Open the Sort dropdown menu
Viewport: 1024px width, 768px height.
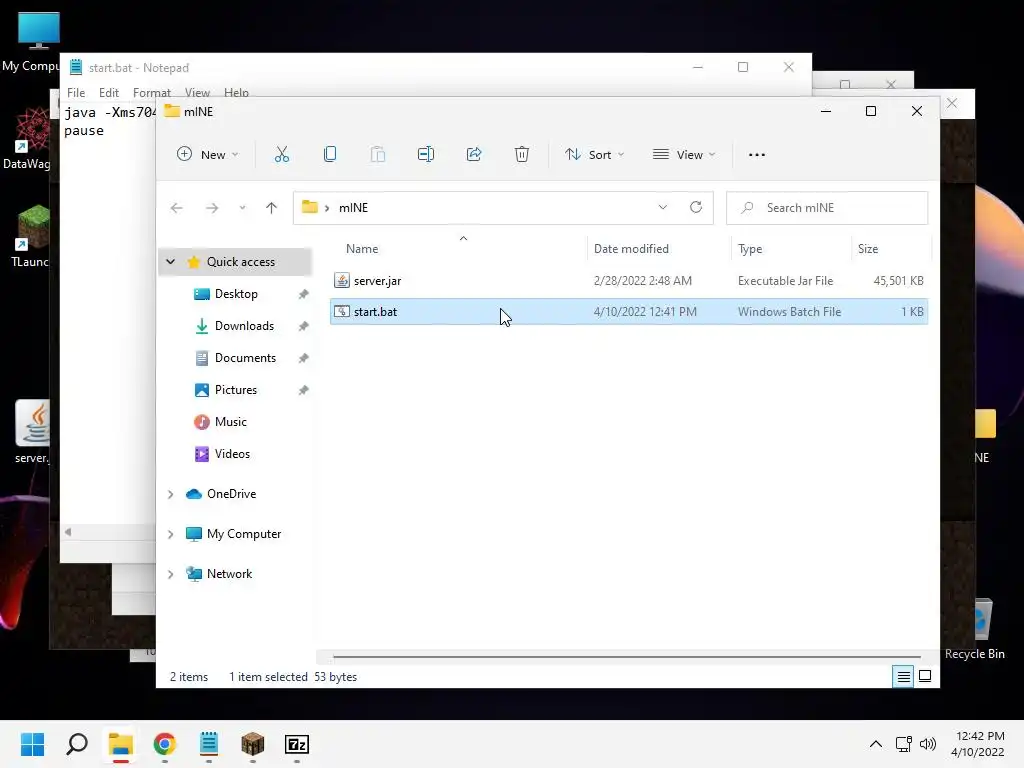[594, 155]
